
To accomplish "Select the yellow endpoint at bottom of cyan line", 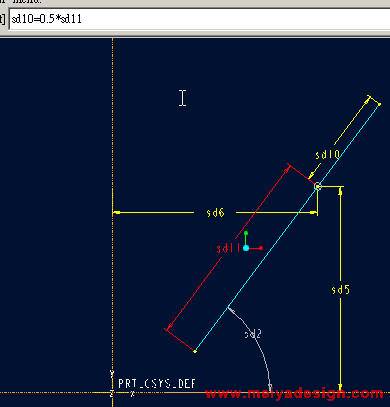I will pos(195,351).
